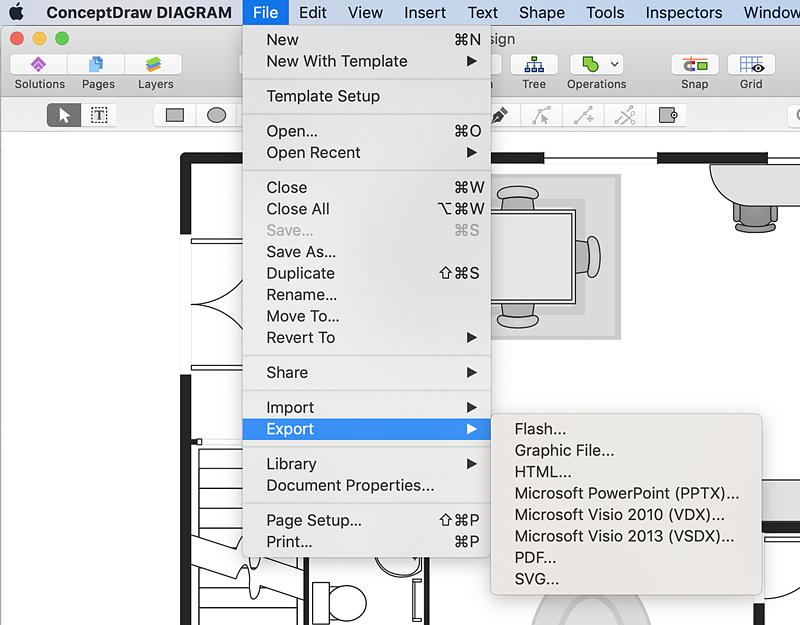800x625 pixels.
Task: Toggle Grid visibility
Action: pyautogui.click(x=751, y=65)
